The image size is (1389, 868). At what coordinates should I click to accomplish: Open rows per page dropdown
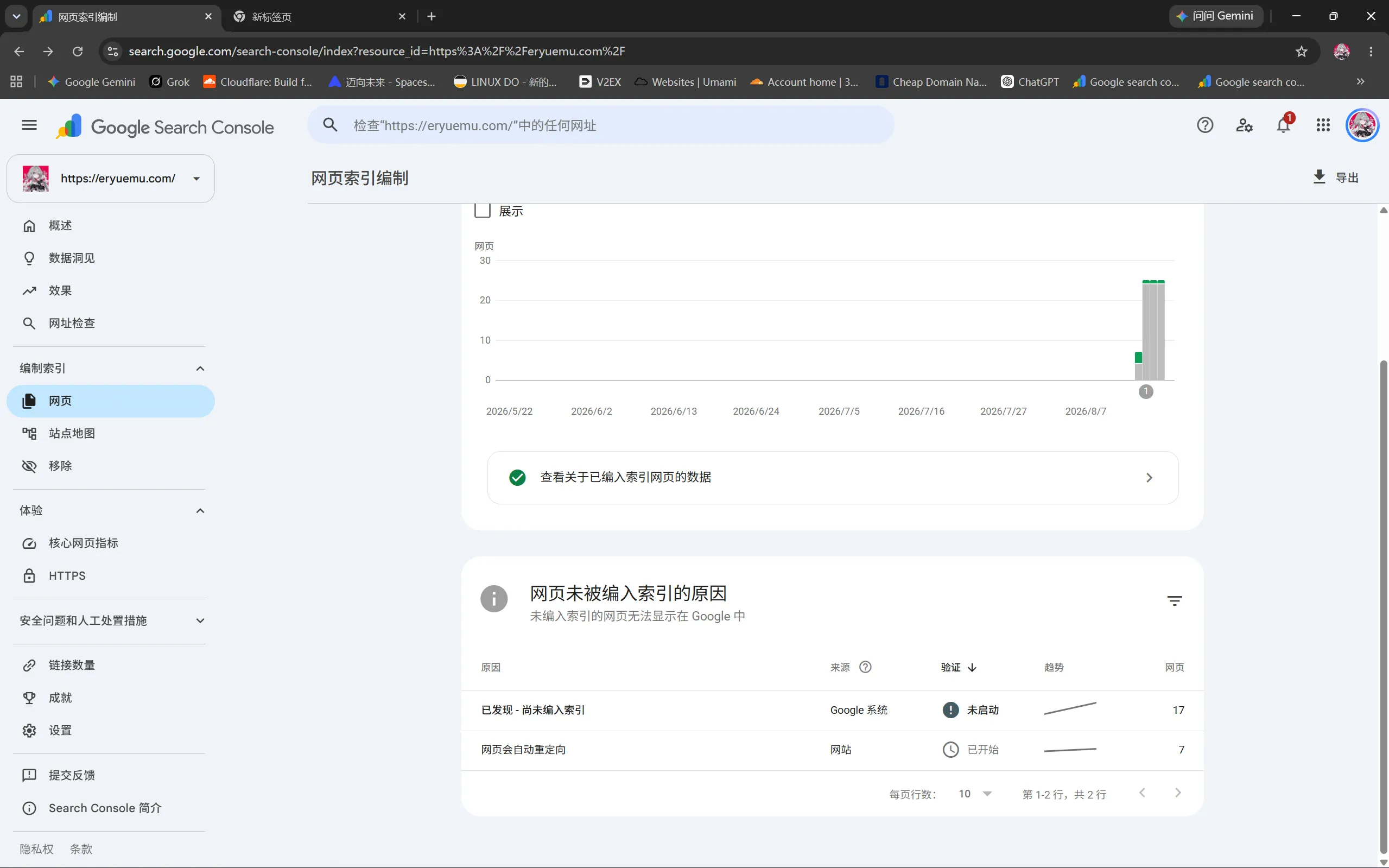975,794
